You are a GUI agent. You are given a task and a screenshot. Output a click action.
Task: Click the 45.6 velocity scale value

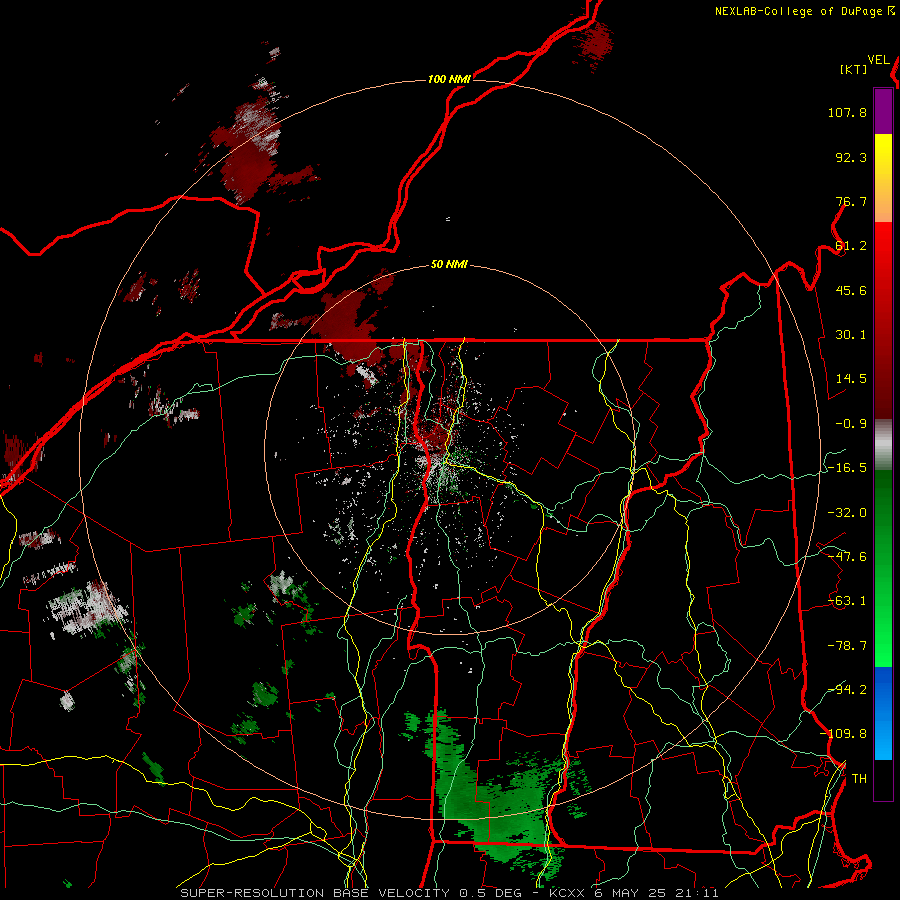point(851,290)
